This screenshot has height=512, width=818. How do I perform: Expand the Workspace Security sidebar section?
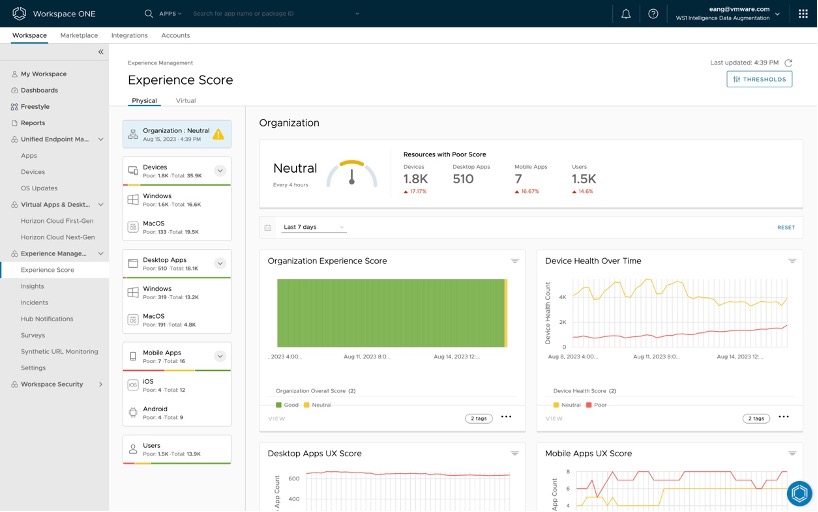tap(100, 384)
